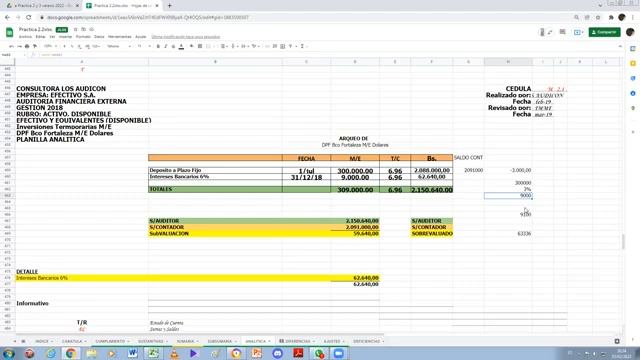Open the font family dropdown

point(119,47)
